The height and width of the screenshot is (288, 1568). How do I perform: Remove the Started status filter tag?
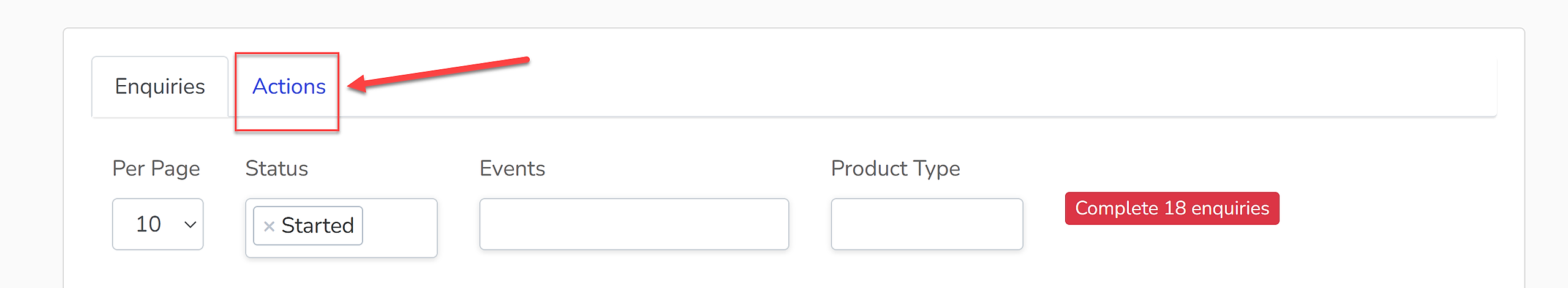tap(268, 226)
